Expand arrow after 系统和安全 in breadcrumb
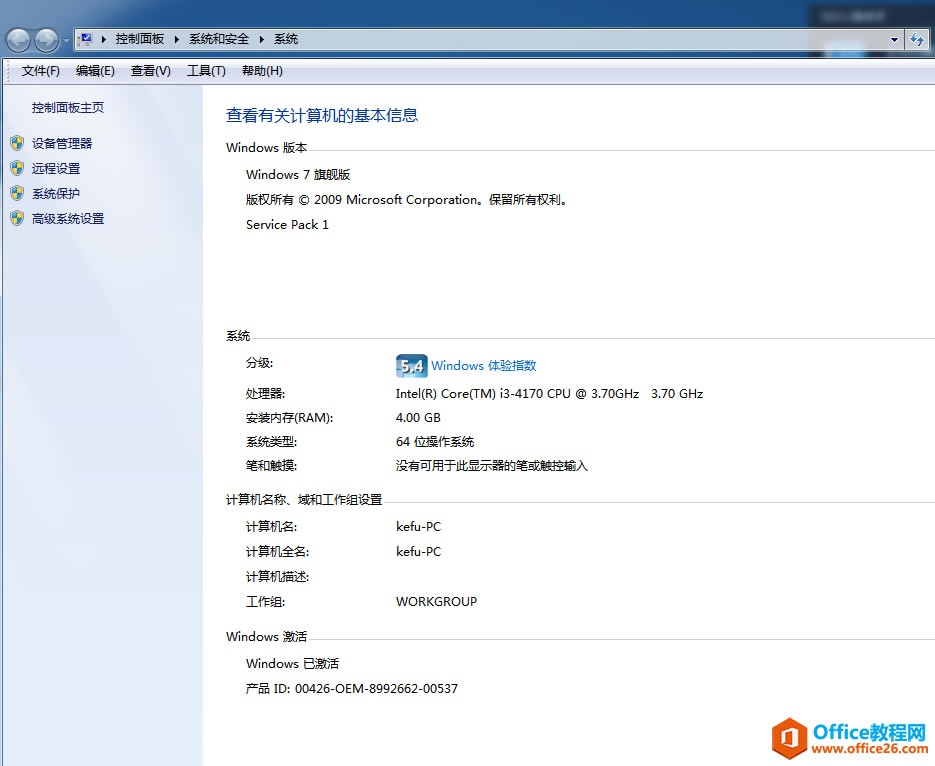Screen dimensions: 935x766 point(261,39)
